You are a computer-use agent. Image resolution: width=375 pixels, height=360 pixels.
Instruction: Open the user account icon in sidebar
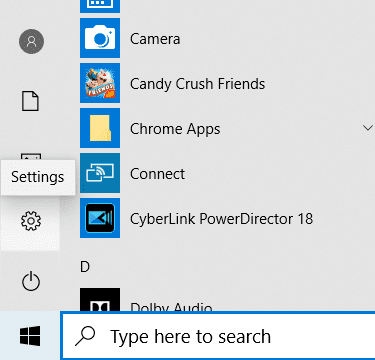(x=31, y=41)
